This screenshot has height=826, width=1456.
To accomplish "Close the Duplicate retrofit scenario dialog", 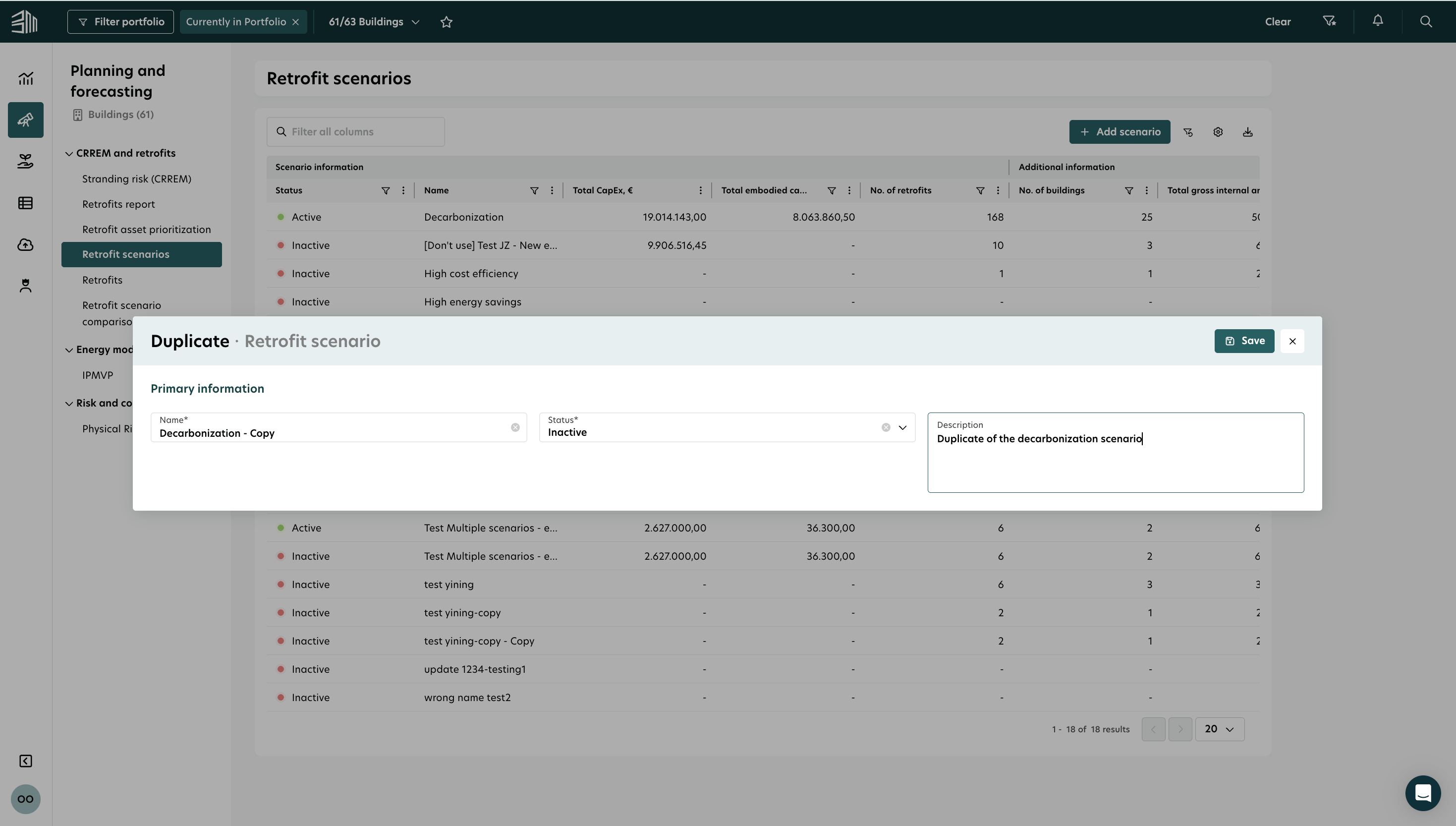I will (x=1292, y=341).
